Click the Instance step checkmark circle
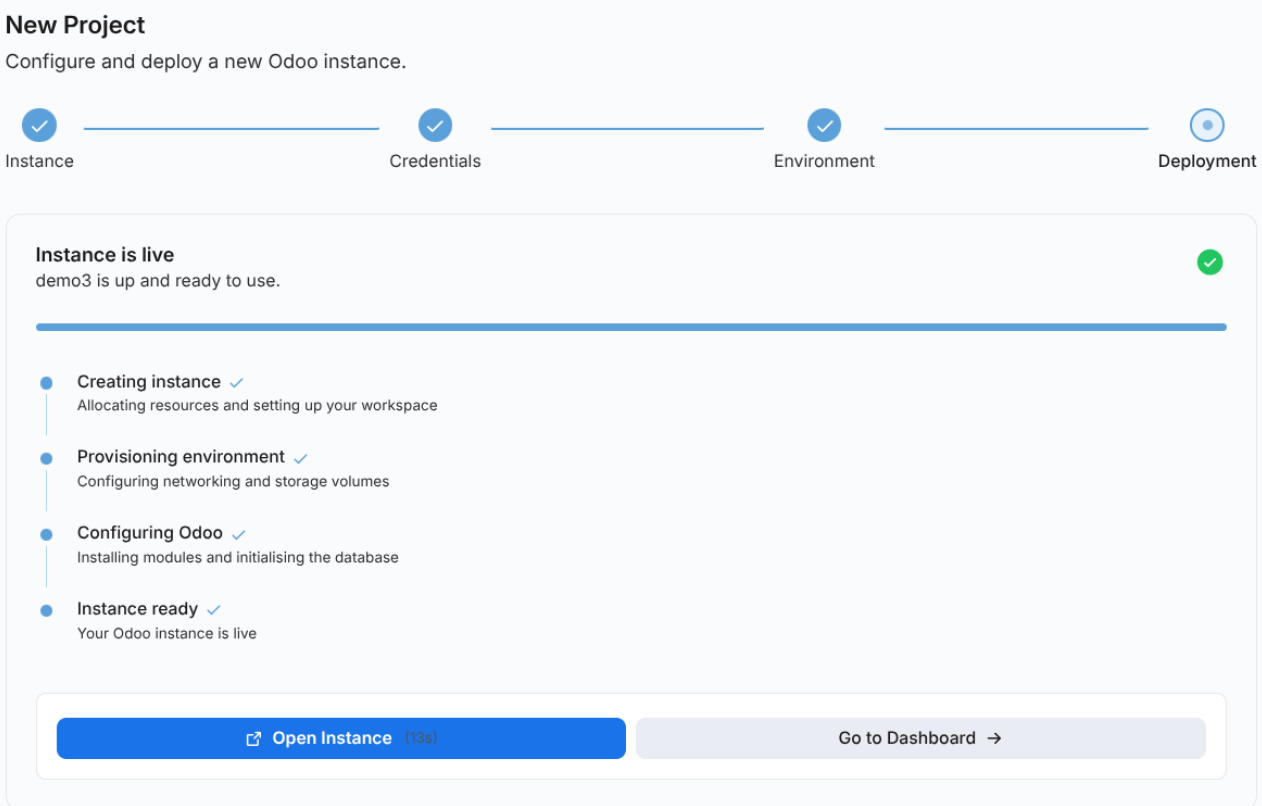The height and width of the screenshot is (806, 1262). (x=39, y=125)
